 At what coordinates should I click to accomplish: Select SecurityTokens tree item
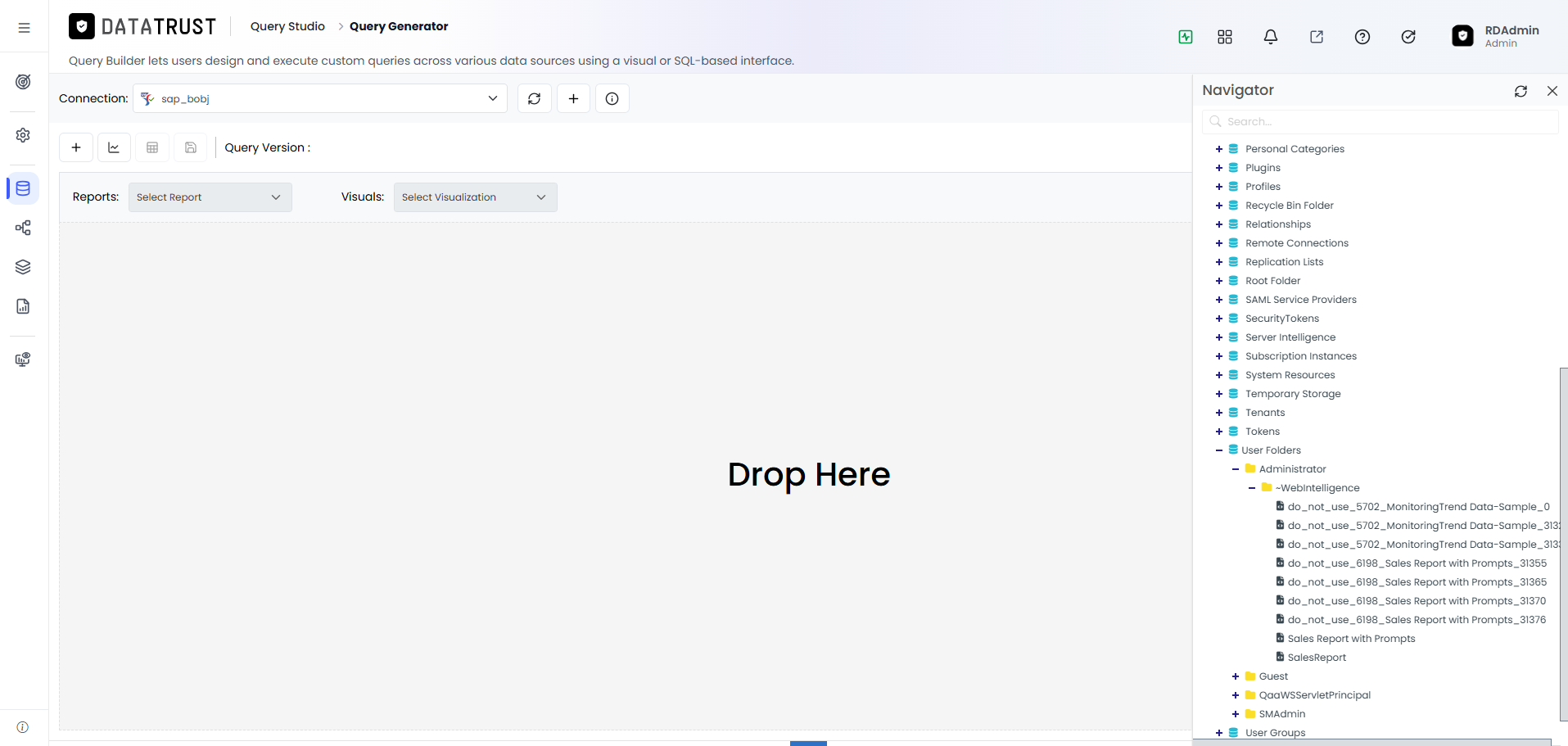tap(1282, 319)
